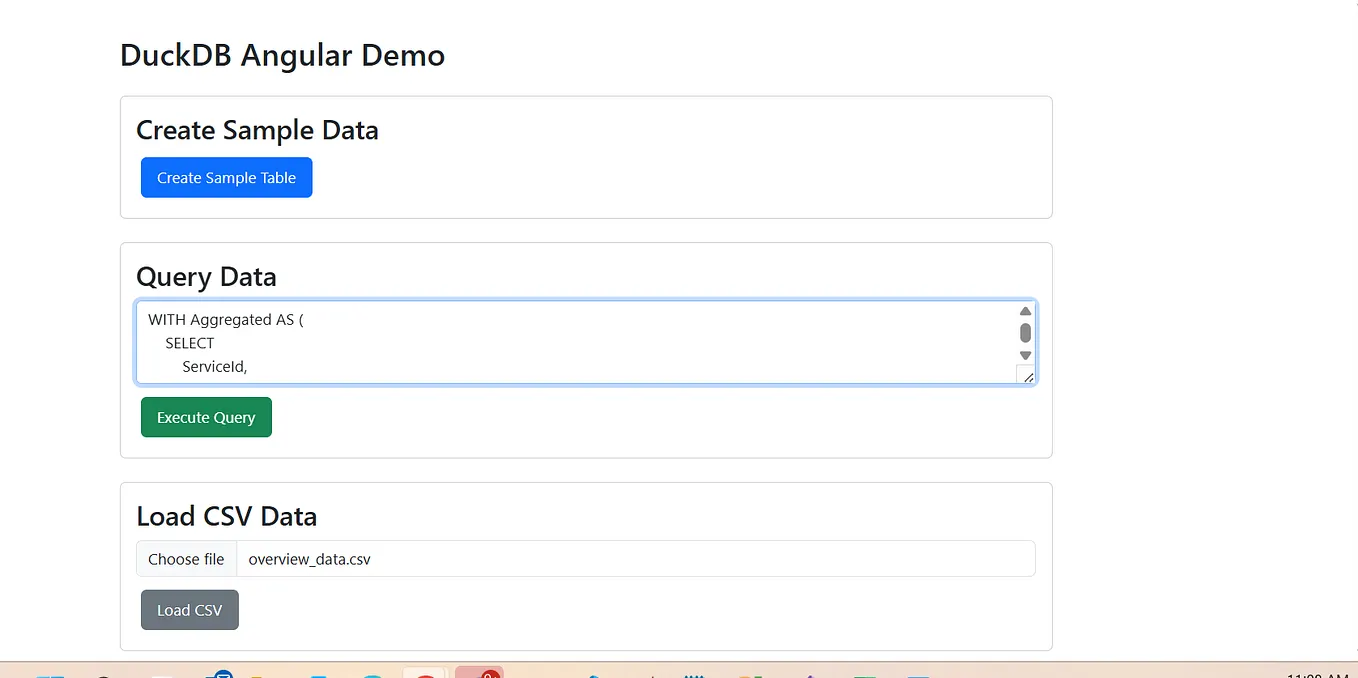Viewport: 1358px width, 678px height.
Task: Place cursor on the ServiceId line
Action: click(214, 367)
